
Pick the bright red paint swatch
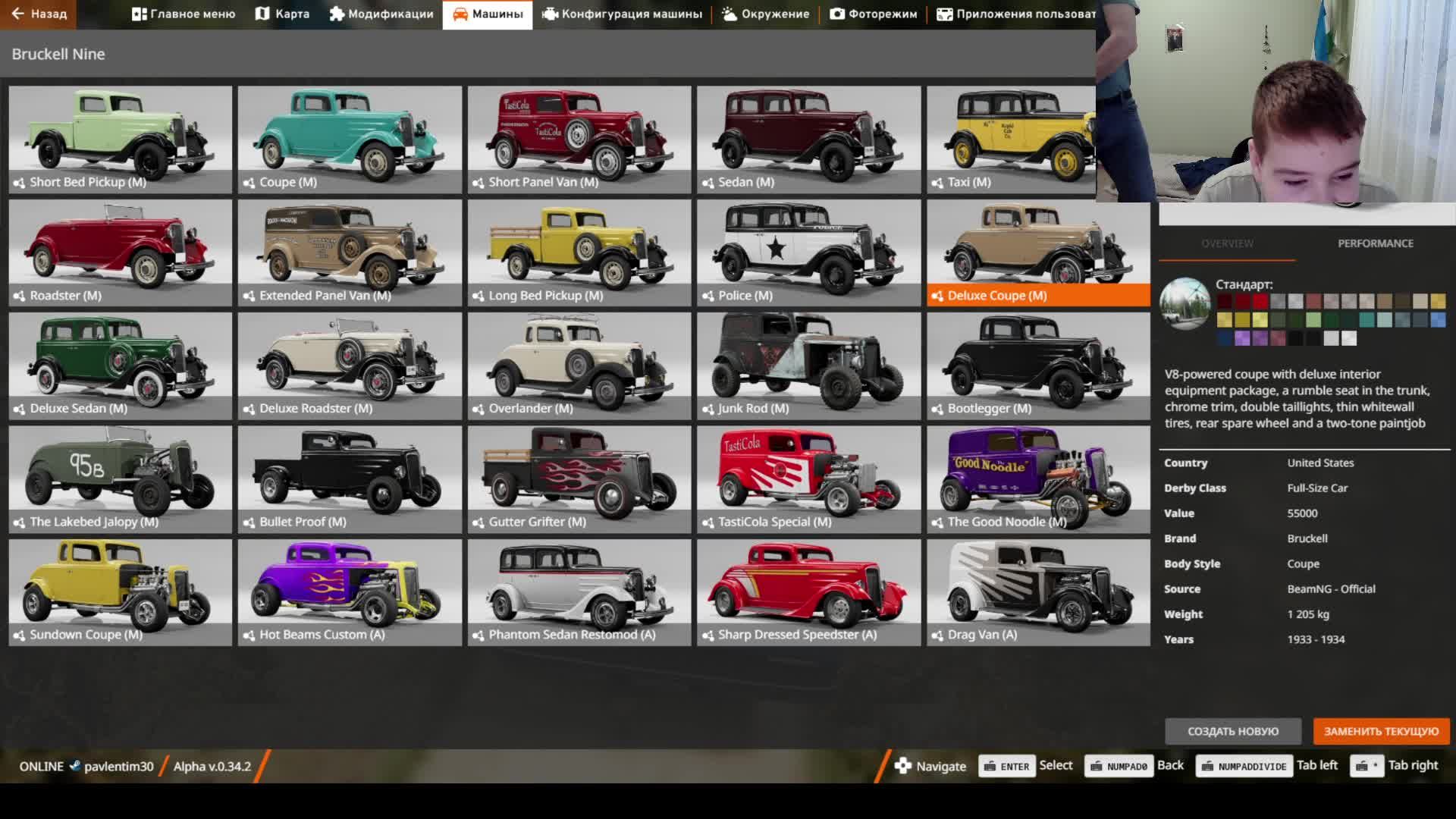(1260, 301)
